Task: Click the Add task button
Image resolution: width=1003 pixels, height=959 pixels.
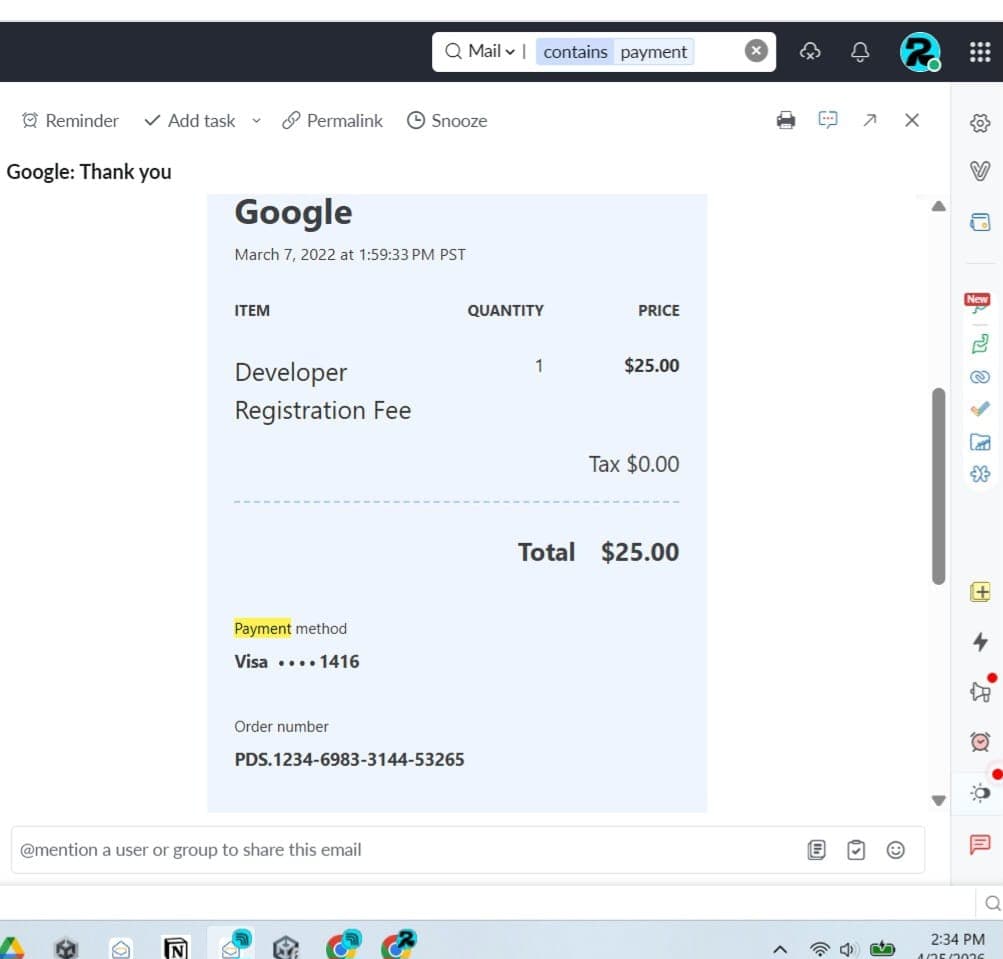Action: point(190,120)
